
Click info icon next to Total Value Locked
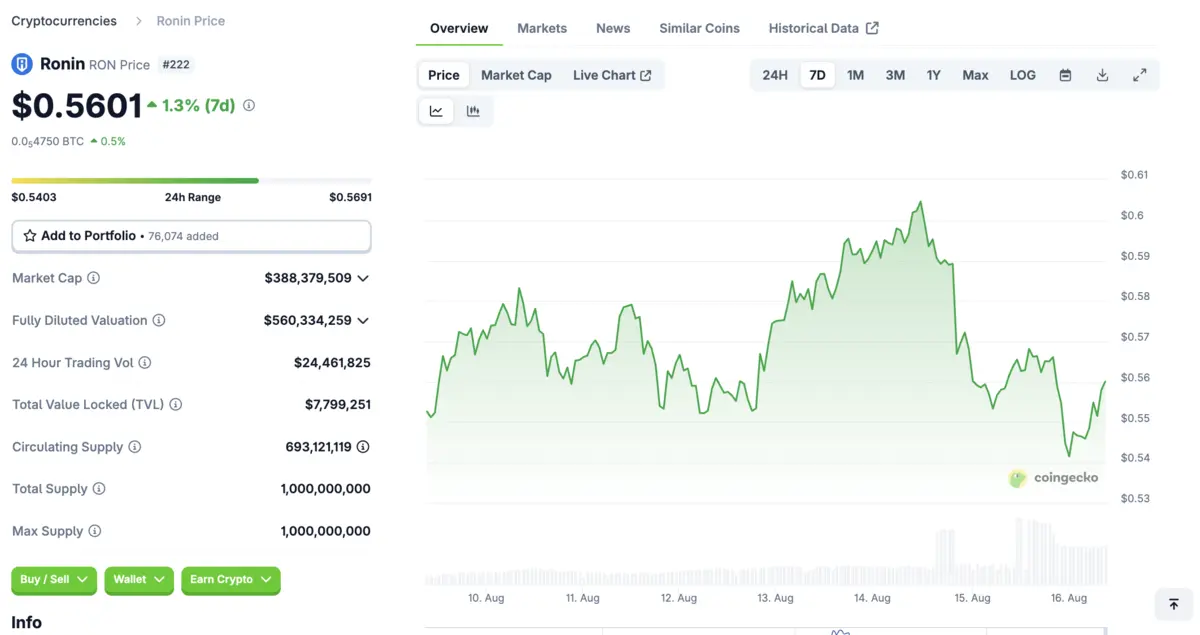pyautogui.click(x=176, y=405)
